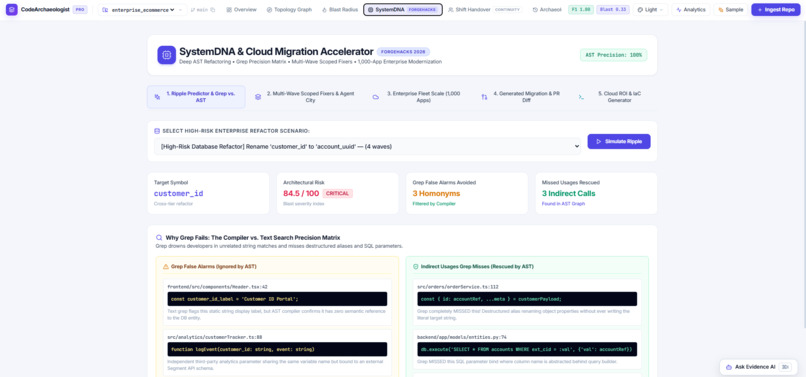Image resolution: width=806 pixels, height=377 pixels.
Task: Click the AST Precision: 100% badge
Action: [x=614, y=55]
